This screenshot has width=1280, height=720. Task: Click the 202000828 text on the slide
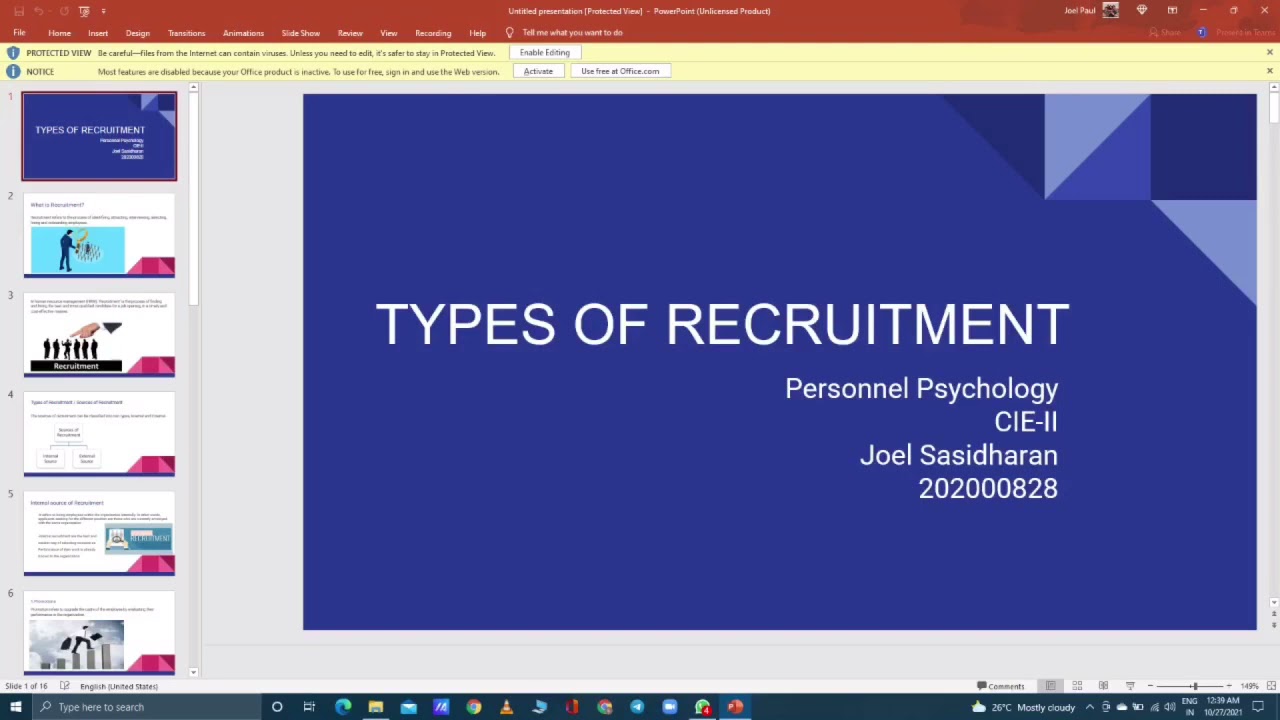[988, 488]
